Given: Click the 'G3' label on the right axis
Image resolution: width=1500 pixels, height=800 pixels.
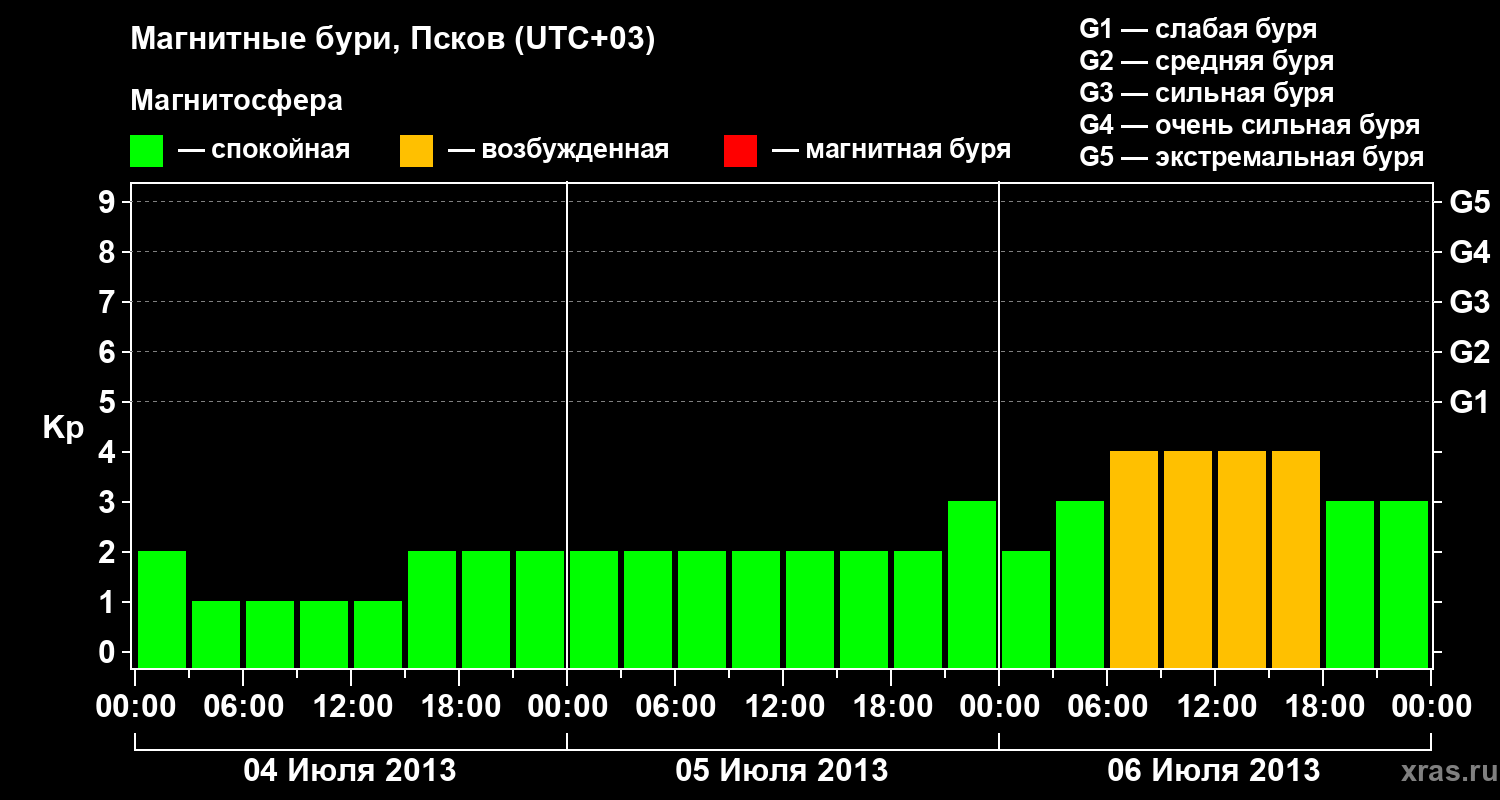Looking at the screenshot, I should coord(1469,302).
